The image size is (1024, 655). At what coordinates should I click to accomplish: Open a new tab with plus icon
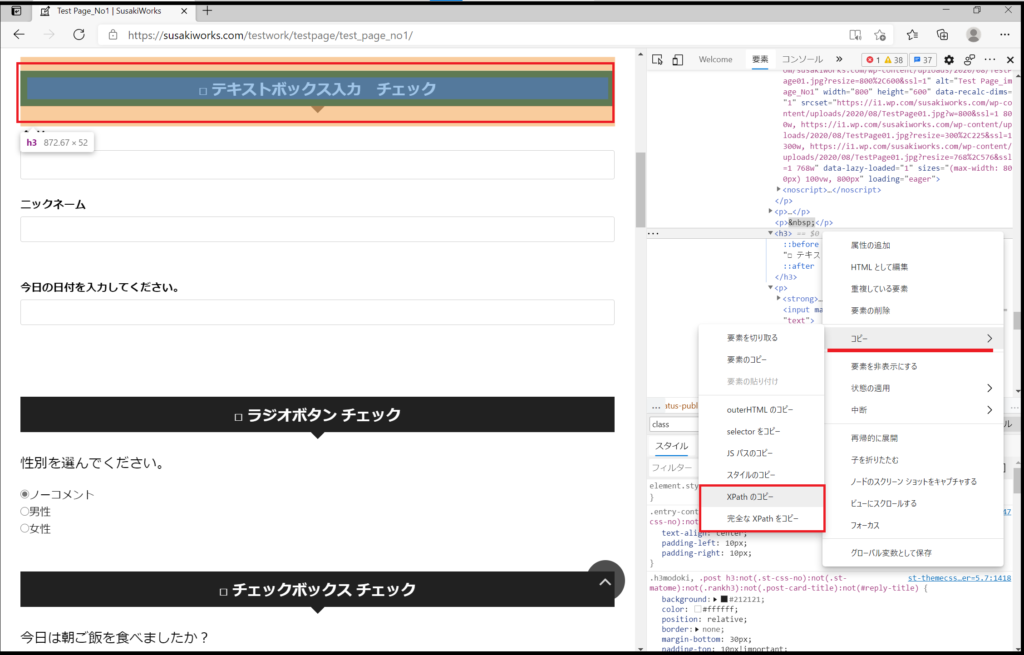pyautogui.click(x=207, y=10)
